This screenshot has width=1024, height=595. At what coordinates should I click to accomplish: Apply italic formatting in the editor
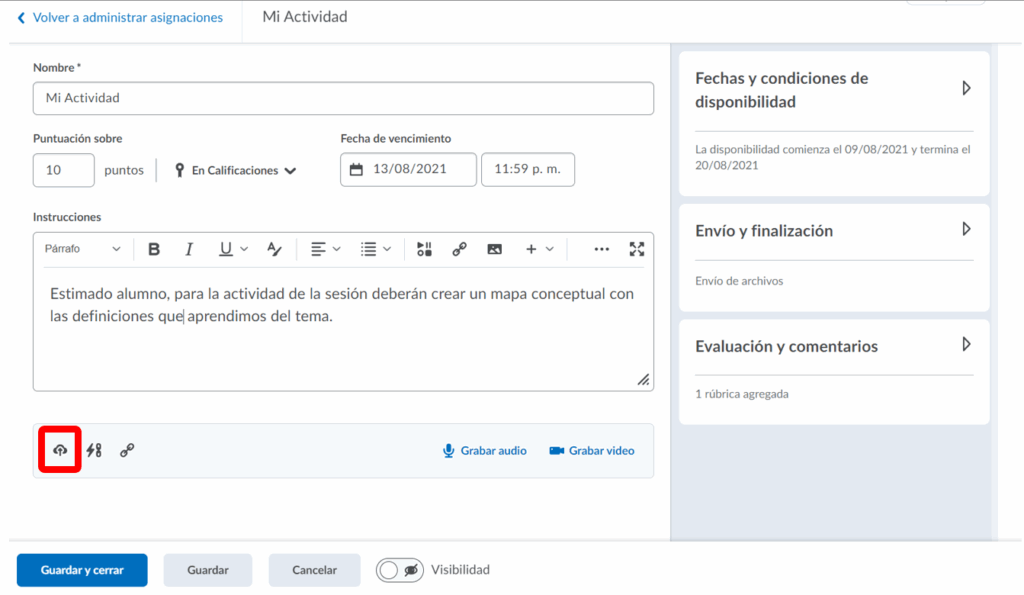(188, 249)
